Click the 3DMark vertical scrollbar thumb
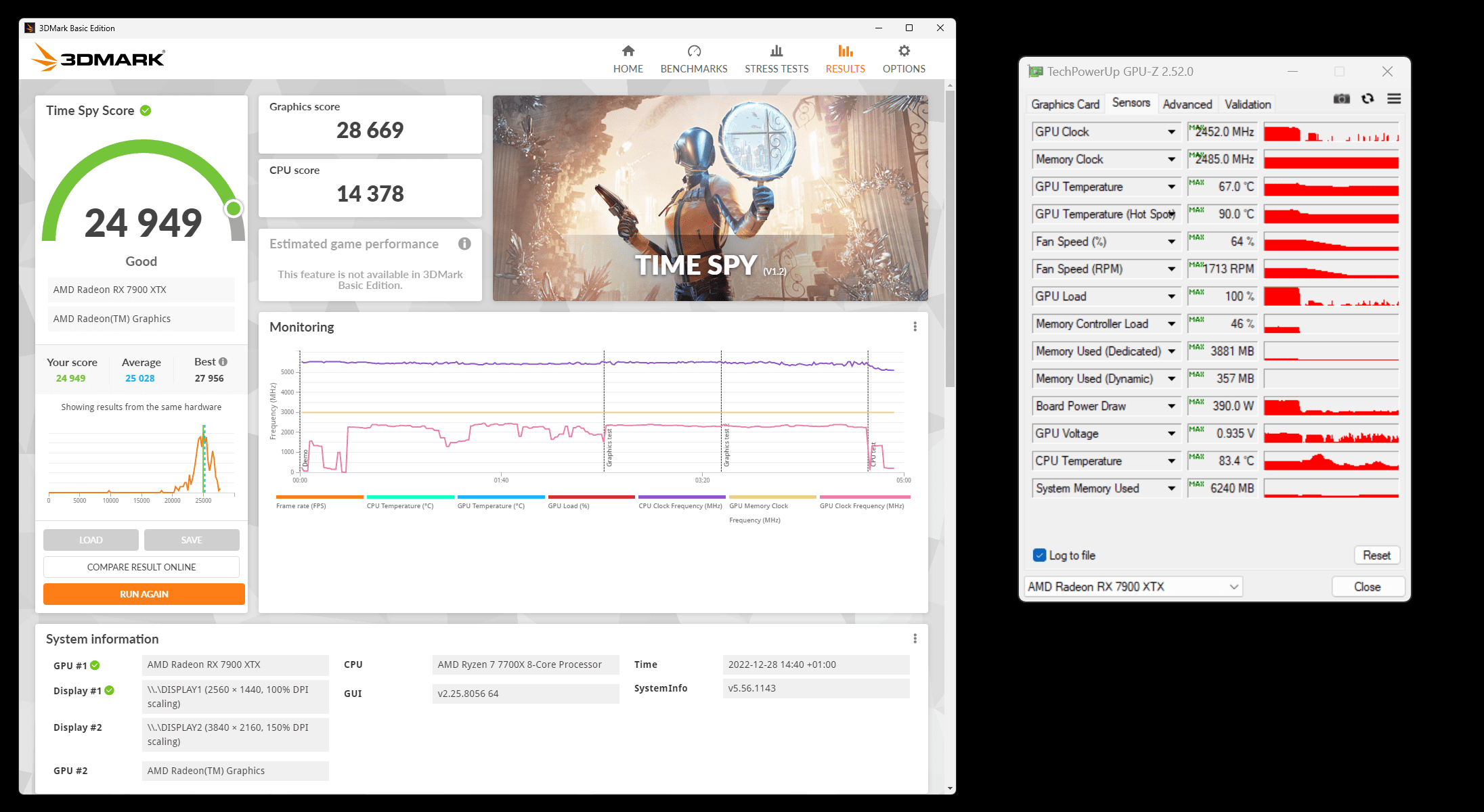This screenshot has width=1484, height=812. coord(950,239)
